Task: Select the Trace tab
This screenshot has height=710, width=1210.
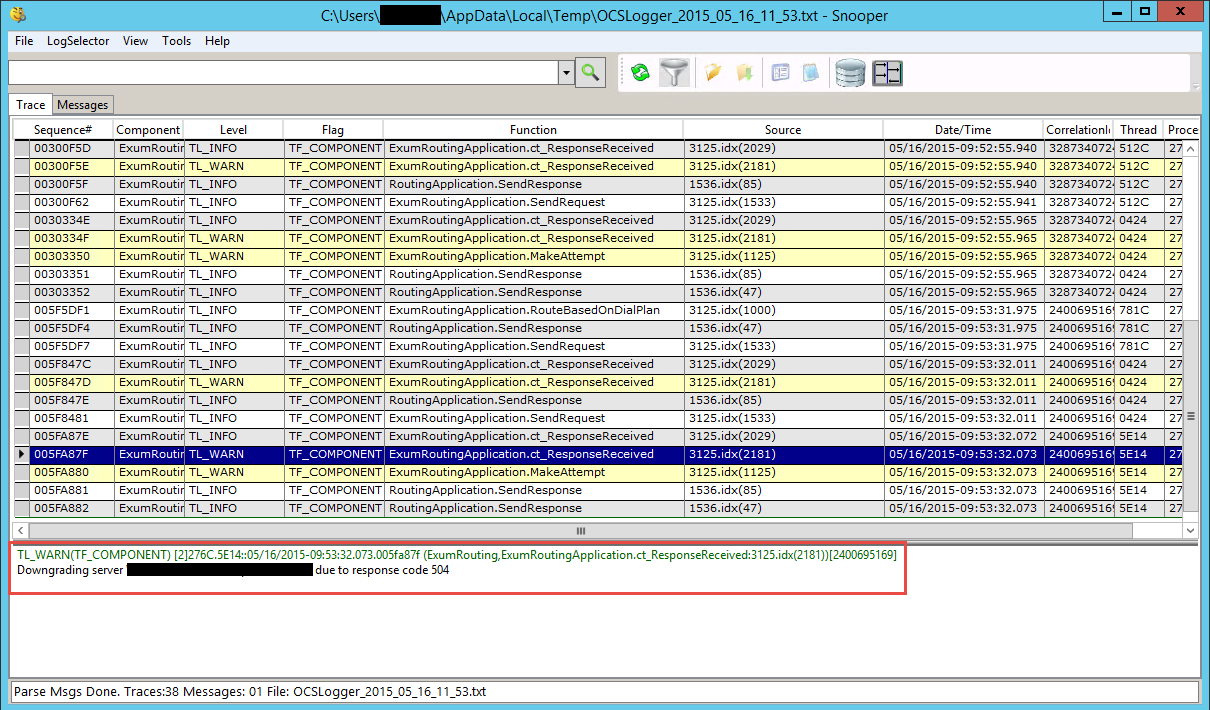Action: click(x=30, y=105)
